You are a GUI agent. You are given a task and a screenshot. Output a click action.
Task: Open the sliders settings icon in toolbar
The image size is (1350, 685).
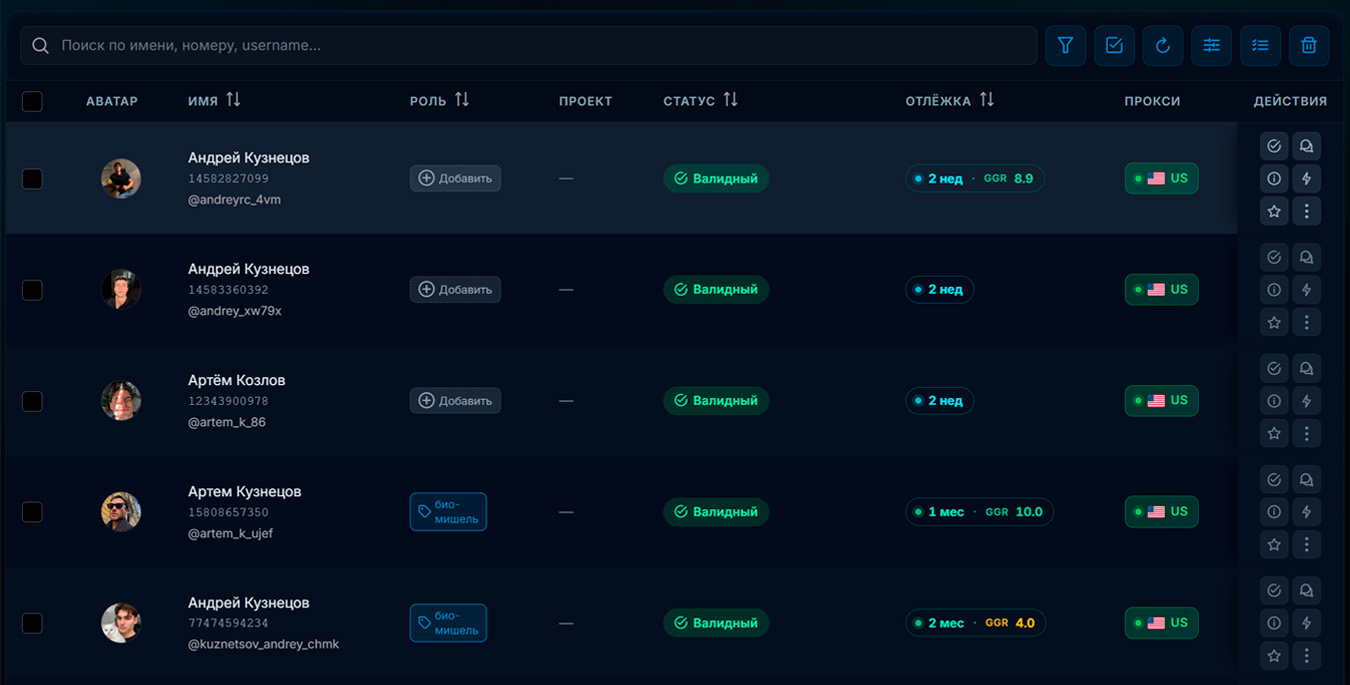tap(1211, 46)
